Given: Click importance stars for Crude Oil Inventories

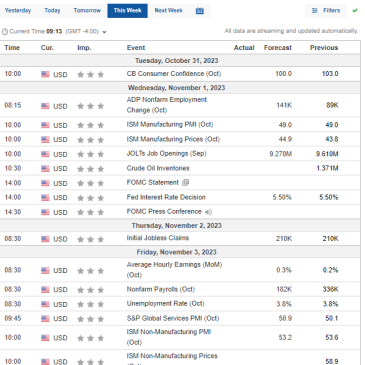Looking at the screenshot, I should [90, 169].
